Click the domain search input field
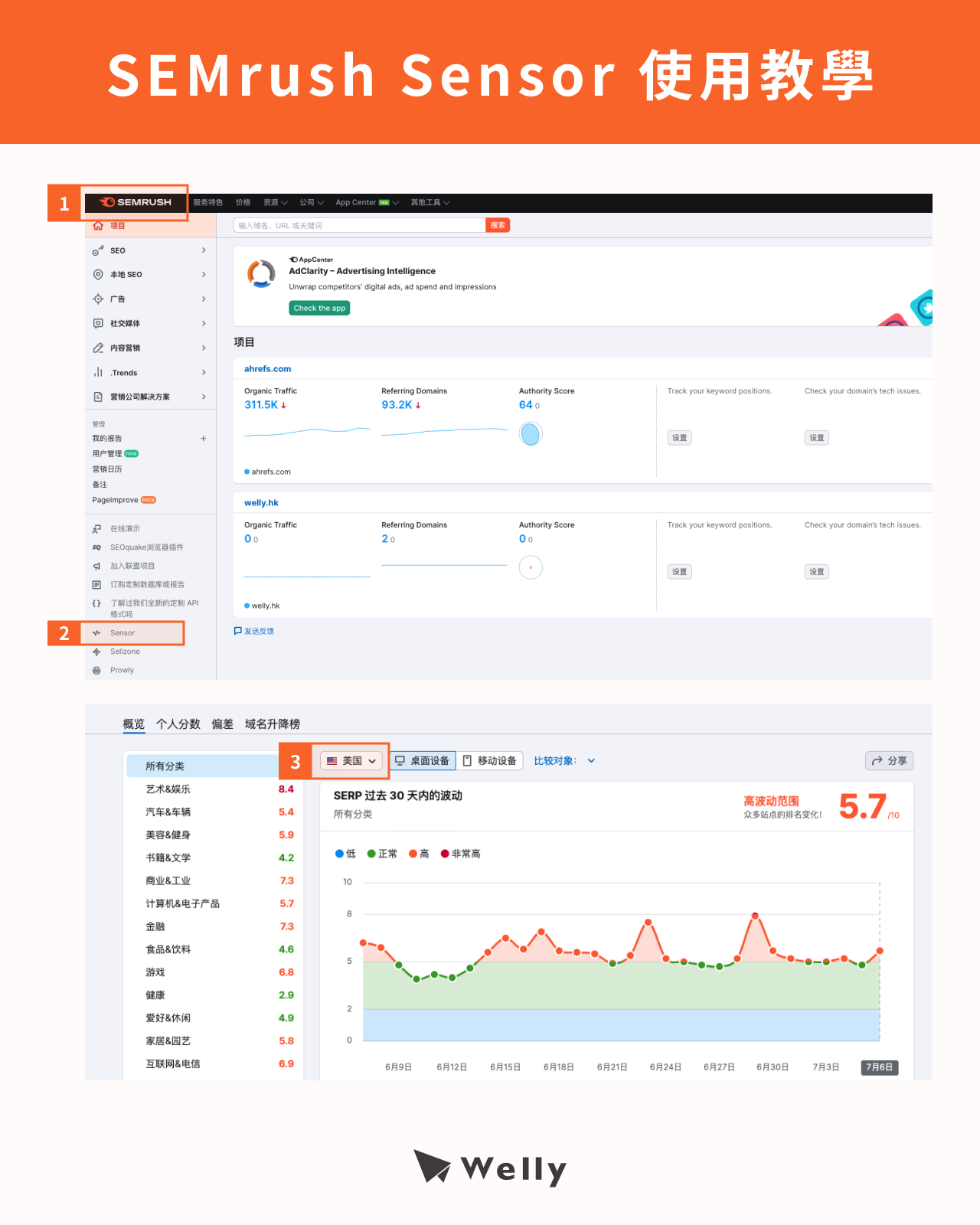 pyautogui.click(x=360, y=225)
